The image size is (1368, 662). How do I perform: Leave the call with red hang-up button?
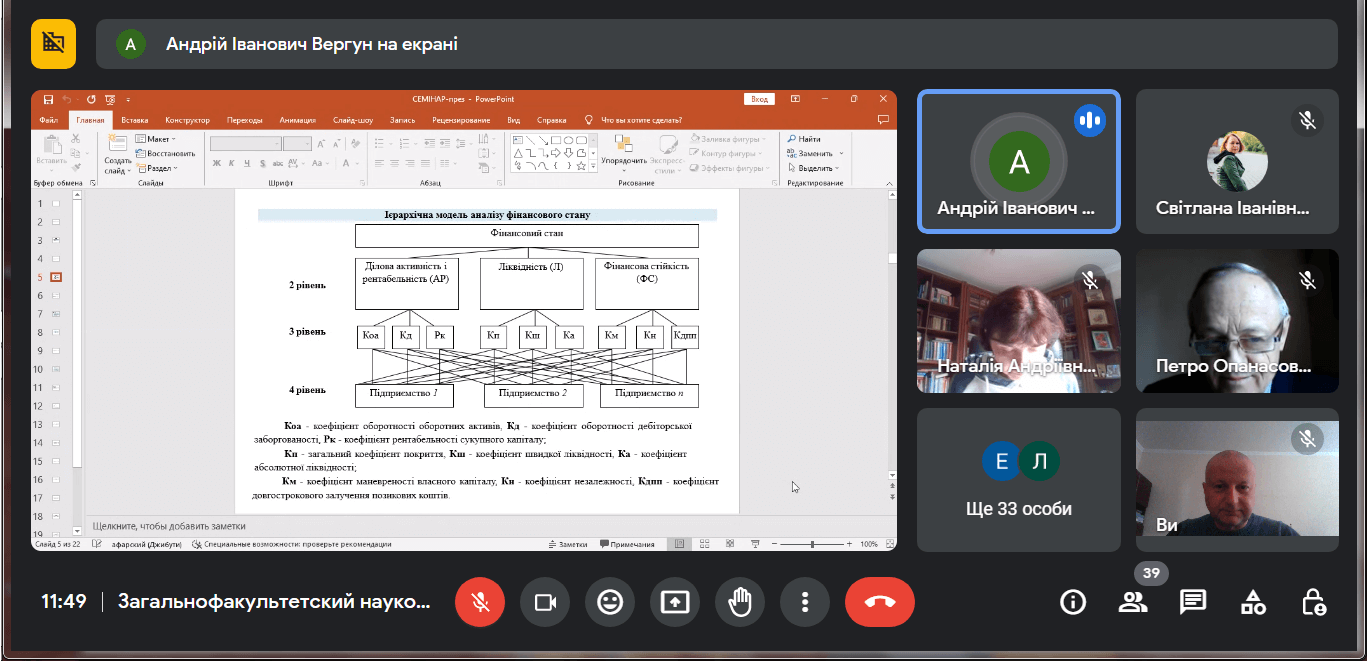pos(879,602)
